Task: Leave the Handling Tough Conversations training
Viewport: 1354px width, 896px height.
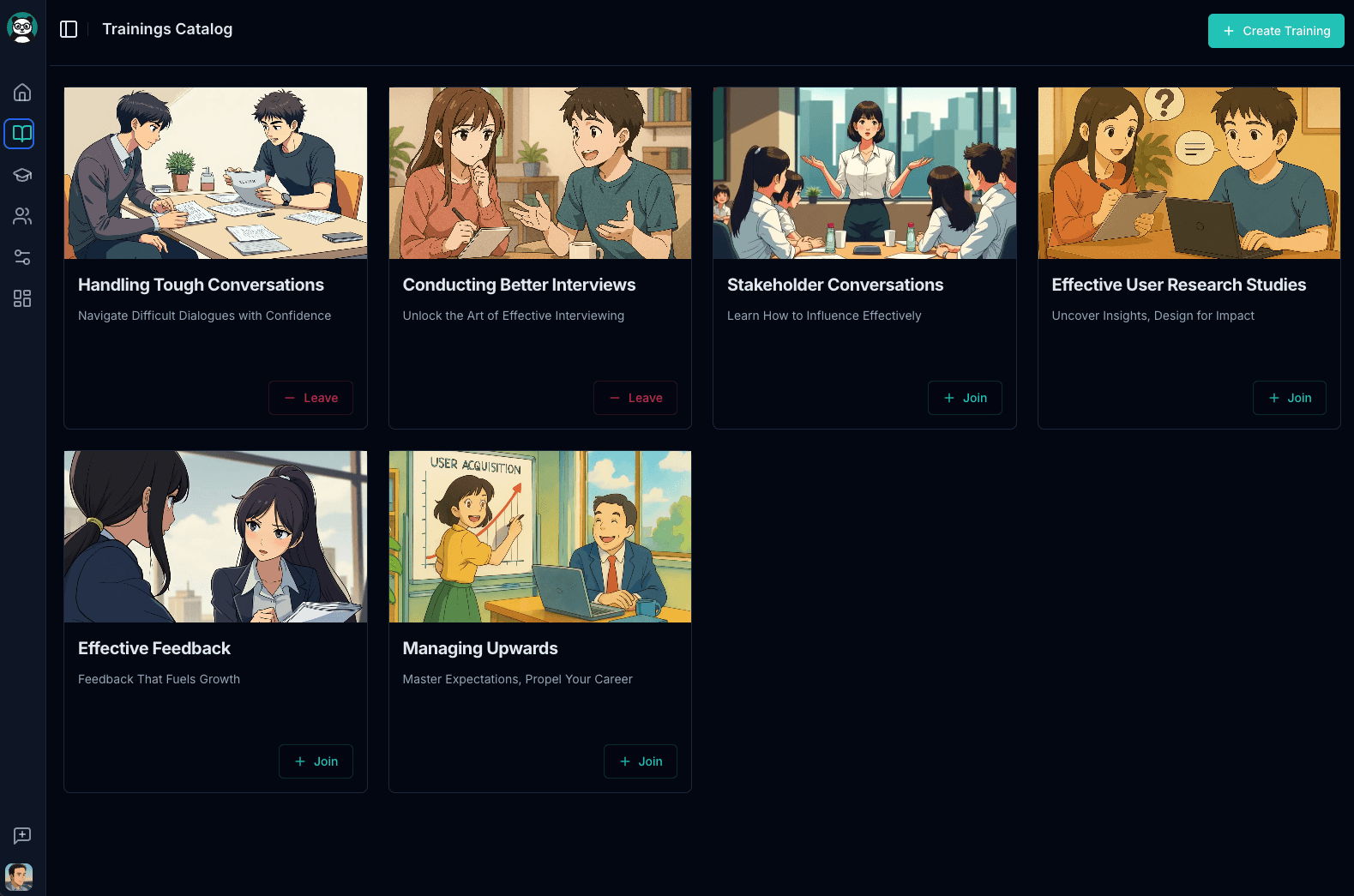Action: (x=310, y=398)
